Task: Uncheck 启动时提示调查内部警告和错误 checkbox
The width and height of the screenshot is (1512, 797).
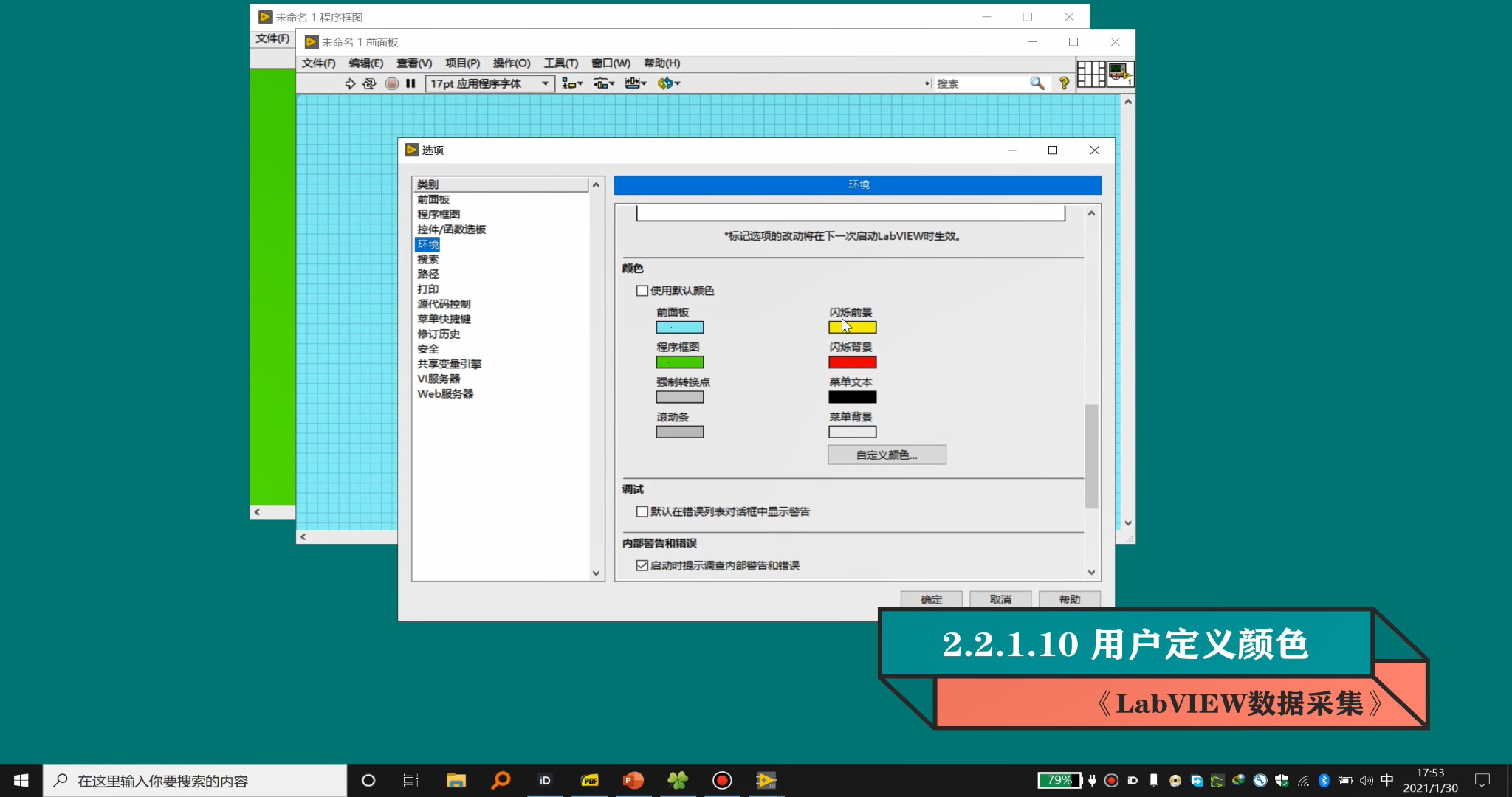Action: pos(642,565)
